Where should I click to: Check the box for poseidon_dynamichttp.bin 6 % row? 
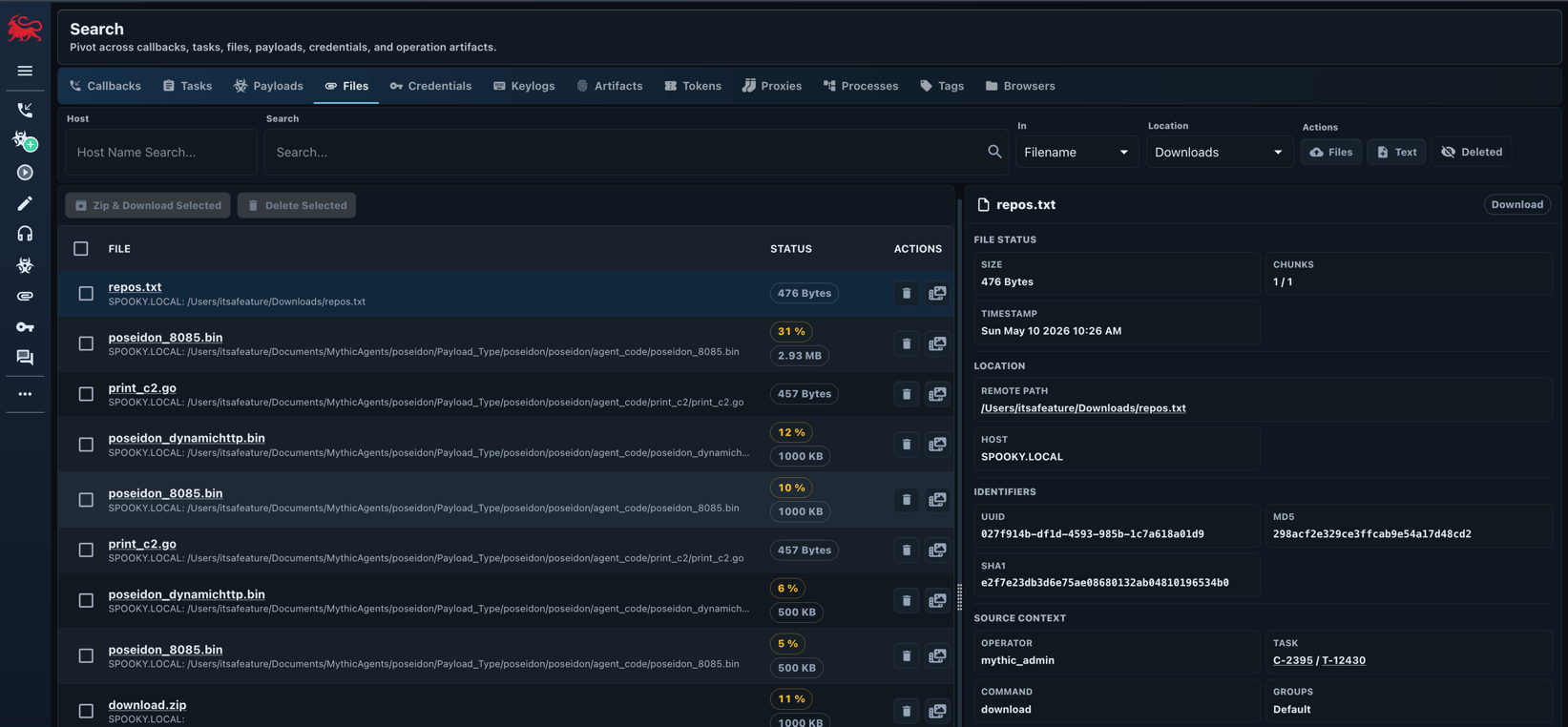pos(86,600)
